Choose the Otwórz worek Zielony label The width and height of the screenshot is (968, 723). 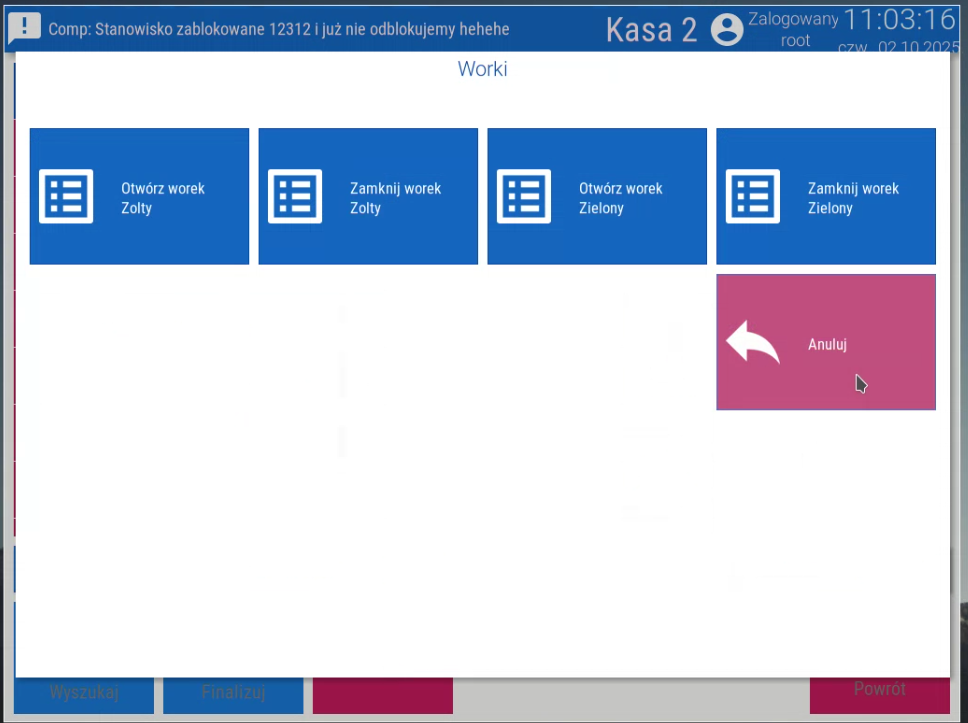(x=620, y=198)
